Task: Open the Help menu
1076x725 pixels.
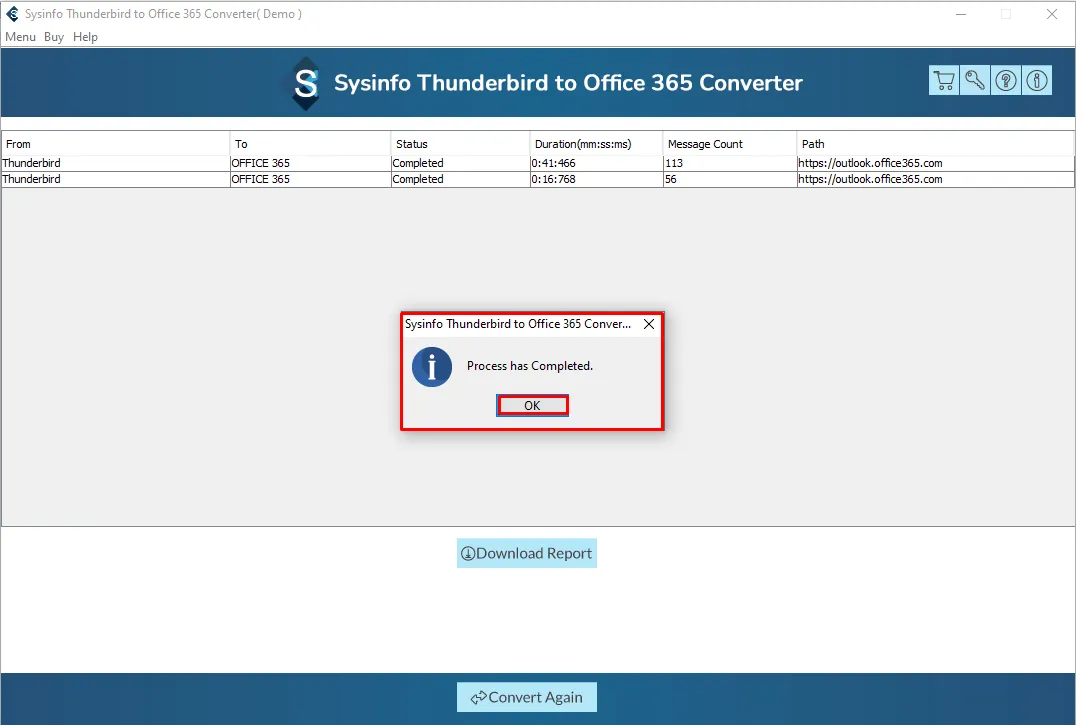Action: tap(85, 37)
